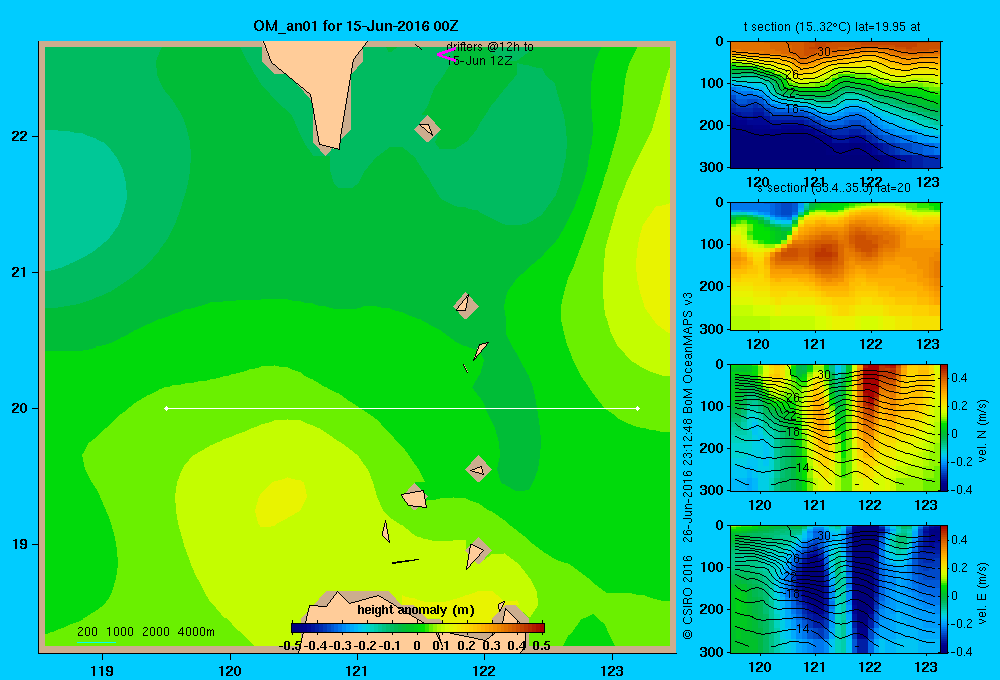Image resolution: width=1000 pixels, height=680 pixels.
Task: Click latitude label "21" on the main map axis
Action: point(20,272)
